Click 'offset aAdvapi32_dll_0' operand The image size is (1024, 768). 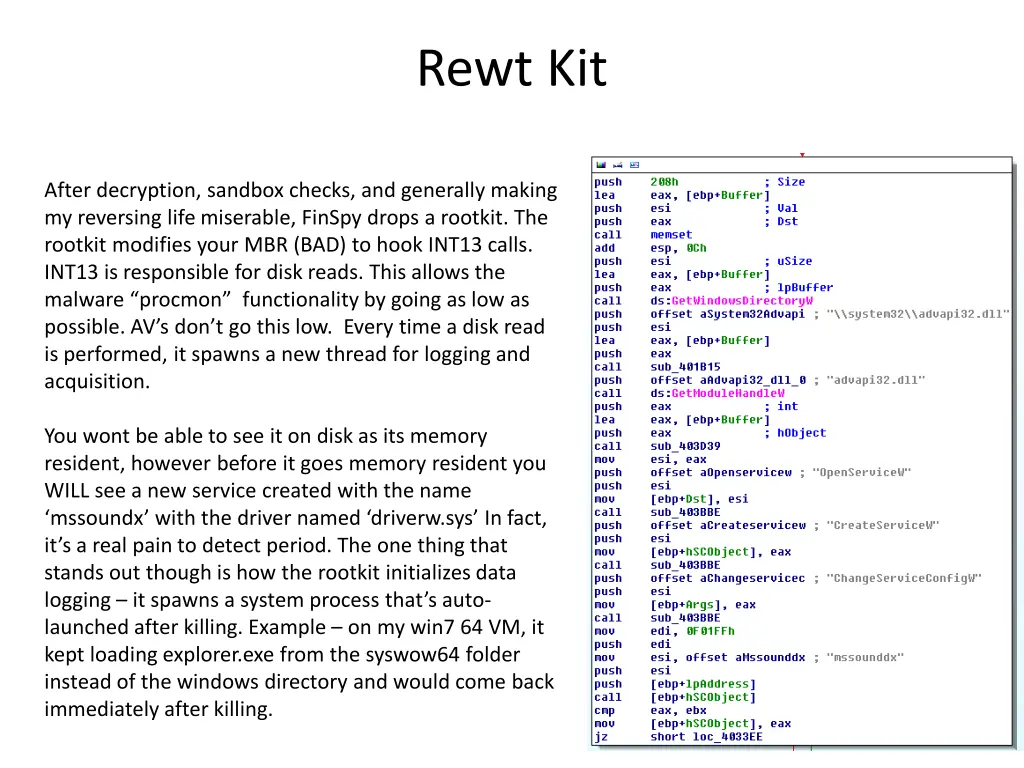728,380
